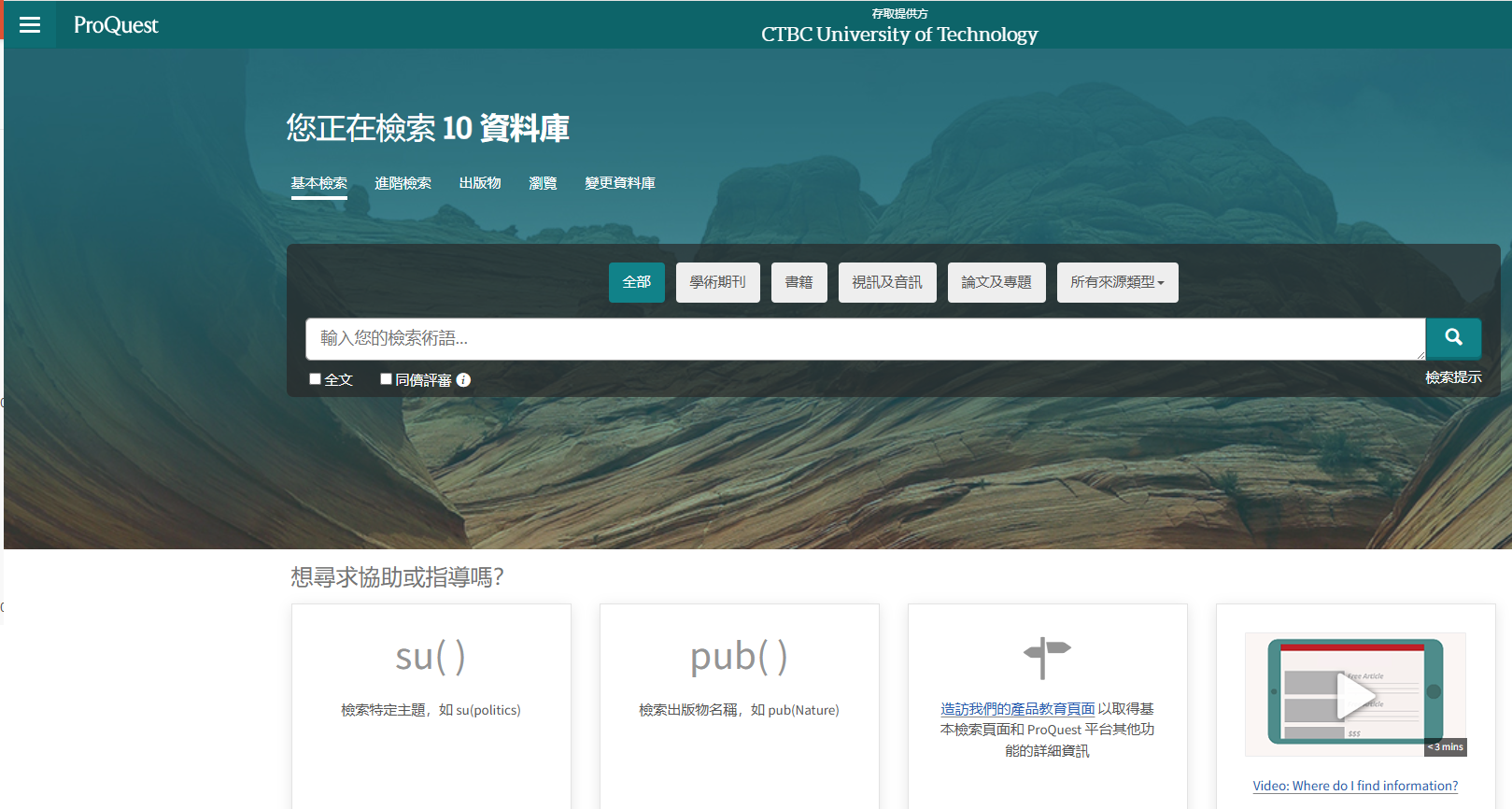The height and width of the screenshot is (809, 1512).
Task: Go to the 瀏覽 tab
Action: (543, 183)
